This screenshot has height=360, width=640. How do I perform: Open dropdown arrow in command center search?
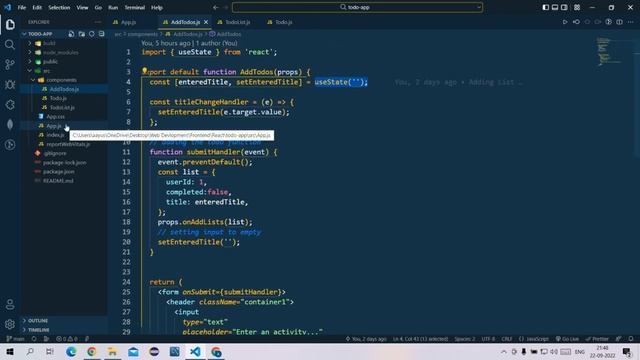(478, 7)
